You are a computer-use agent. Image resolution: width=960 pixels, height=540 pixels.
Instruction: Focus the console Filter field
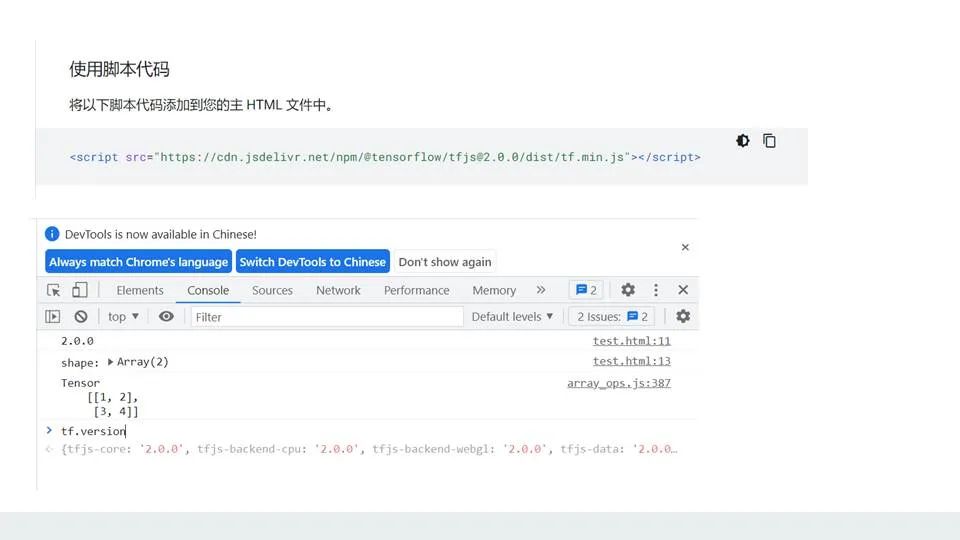click(x=327, y=317)
